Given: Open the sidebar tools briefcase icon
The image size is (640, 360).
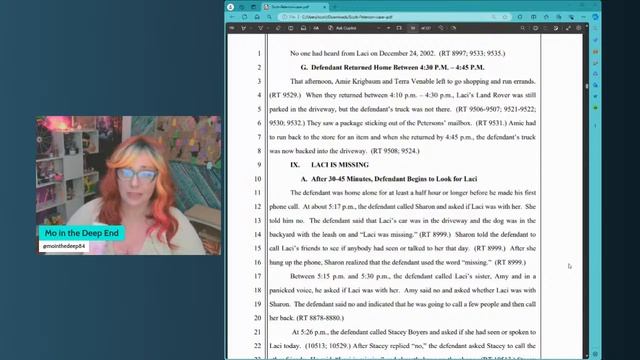Looking at the screenshot, I should [x=595, y=52].
